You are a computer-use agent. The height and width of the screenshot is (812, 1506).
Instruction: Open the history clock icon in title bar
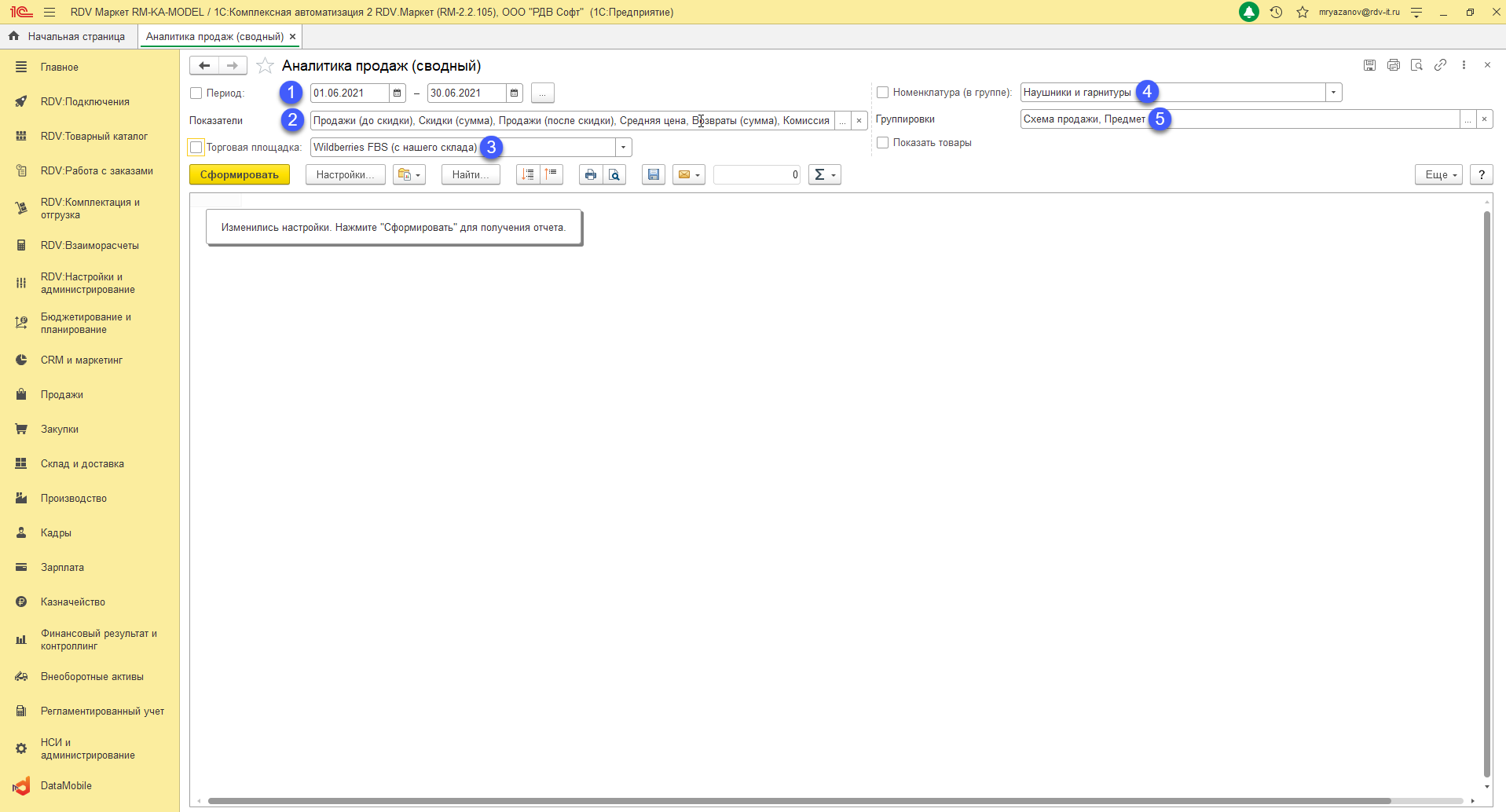click(x=1276, y=12)
